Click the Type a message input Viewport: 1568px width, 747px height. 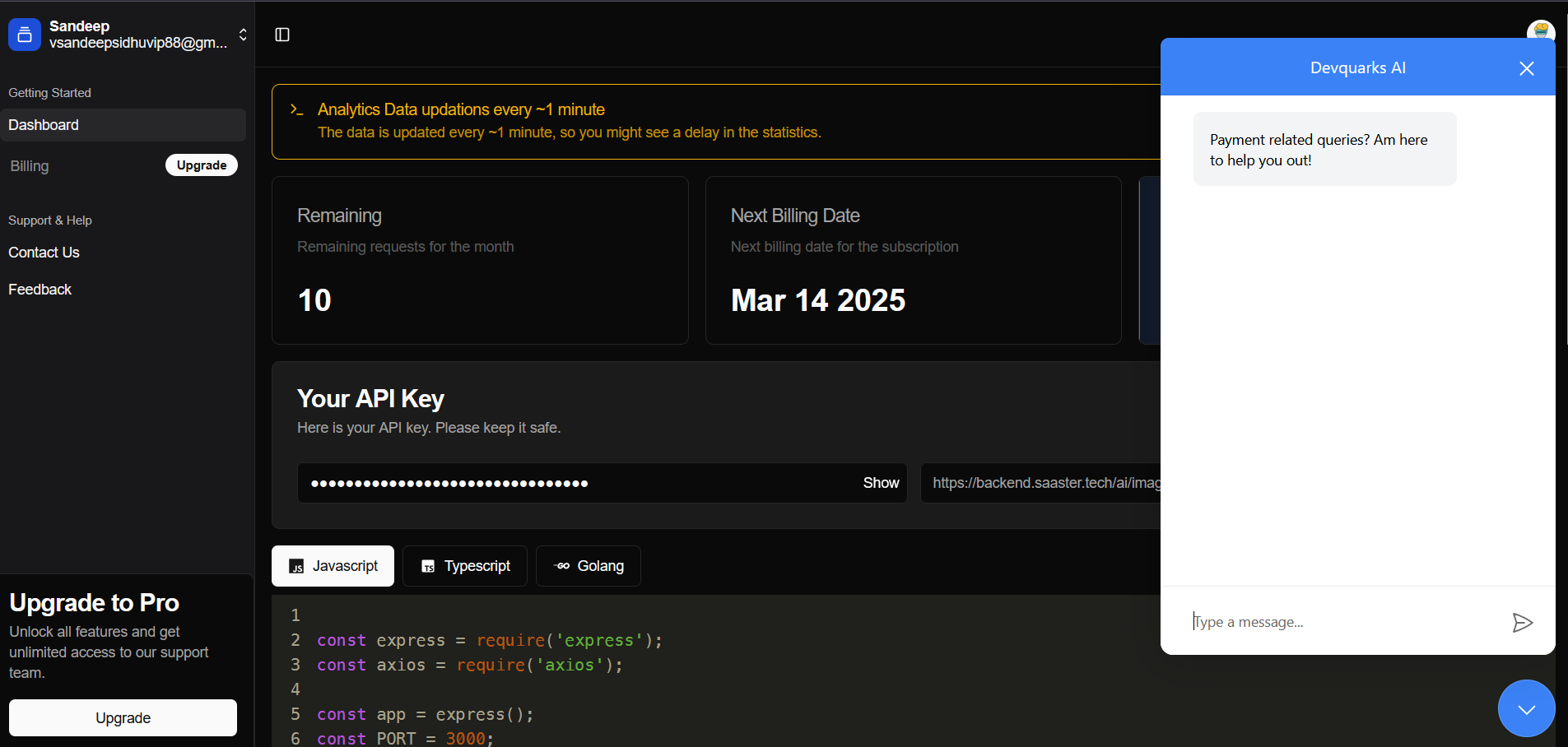(1342, 622)
